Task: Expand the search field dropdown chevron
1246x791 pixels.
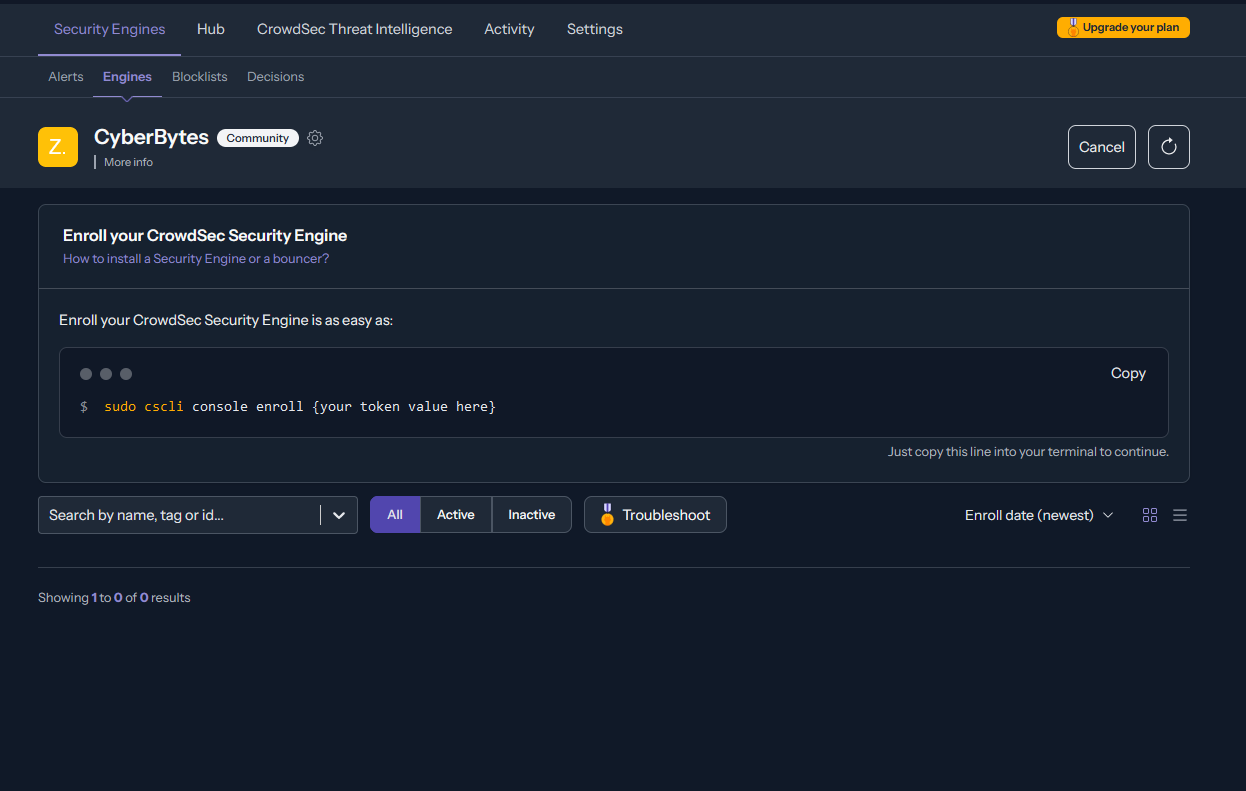Action: pyautogui.click(x=339, y=515)
